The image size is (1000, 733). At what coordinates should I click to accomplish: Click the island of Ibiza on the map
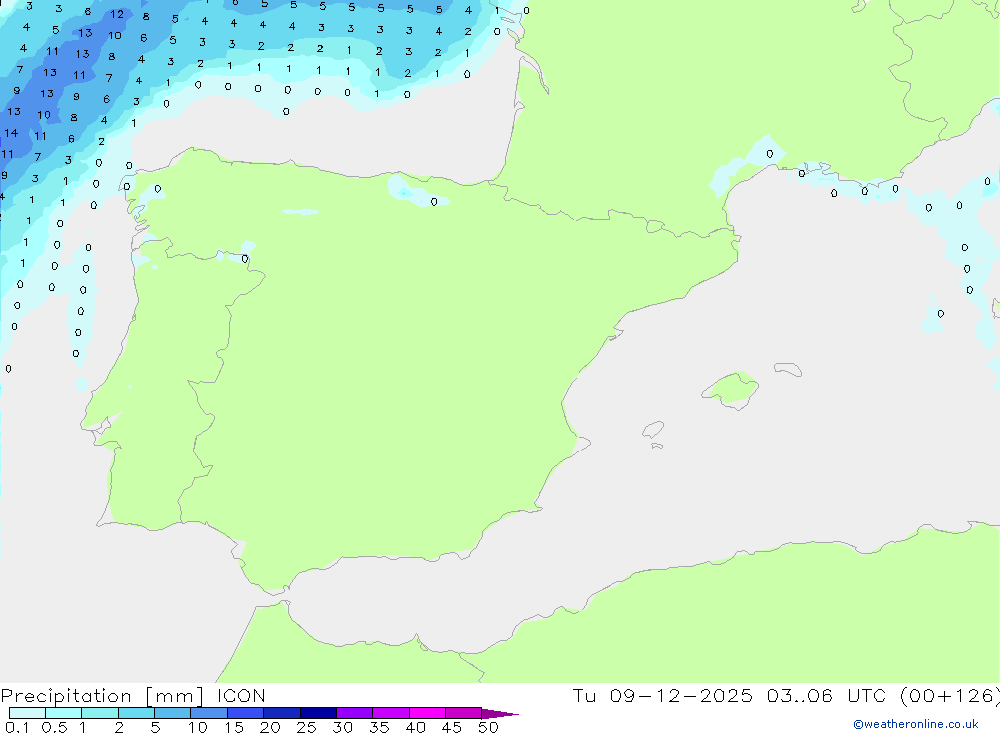tap(653, 429)
